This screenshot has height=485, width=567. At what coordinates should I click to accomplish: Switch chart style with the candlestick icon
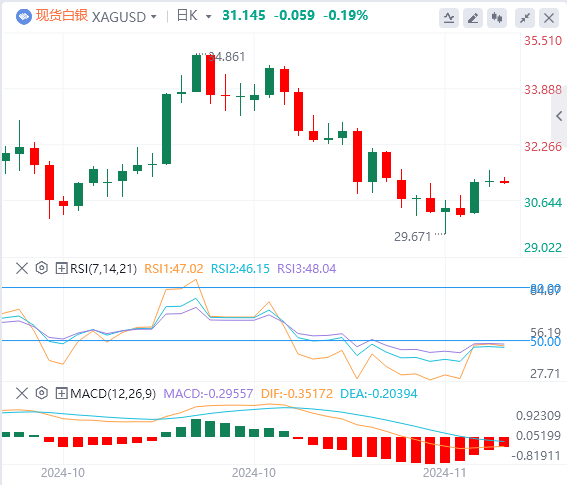(x=497, y=18)
